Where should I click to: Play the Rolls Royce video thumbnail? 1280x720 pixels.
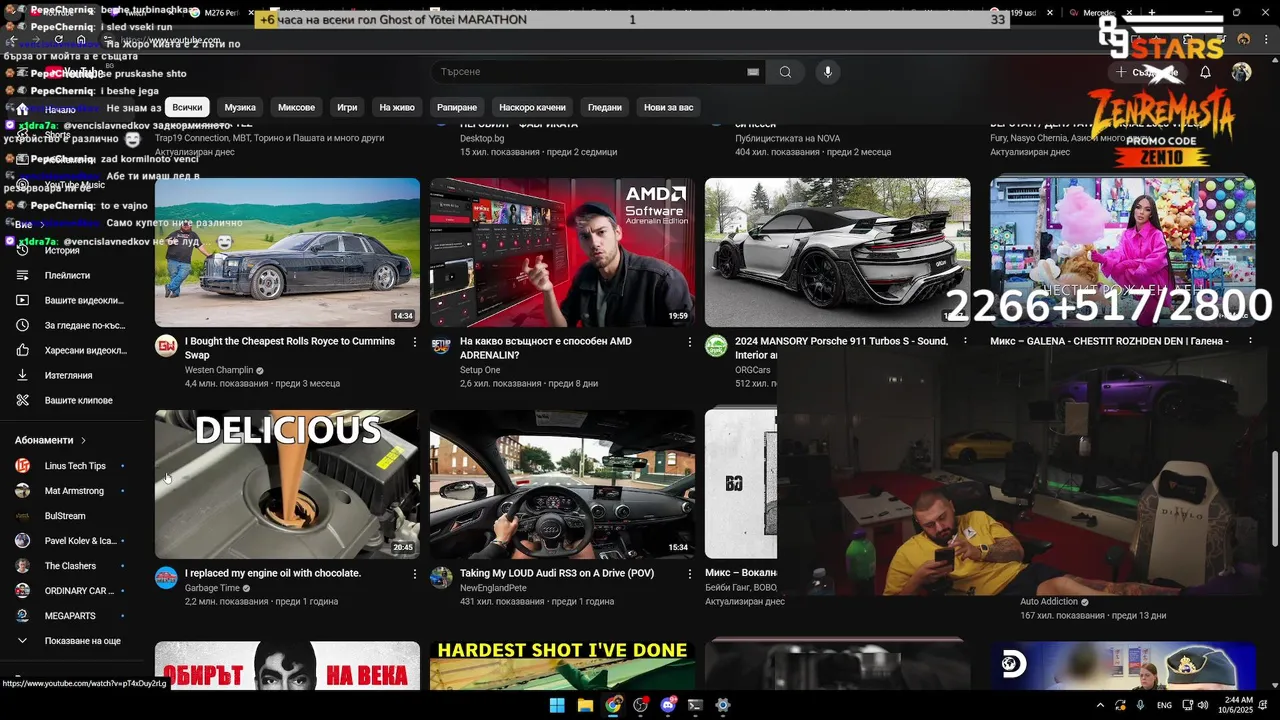(287, 252)
